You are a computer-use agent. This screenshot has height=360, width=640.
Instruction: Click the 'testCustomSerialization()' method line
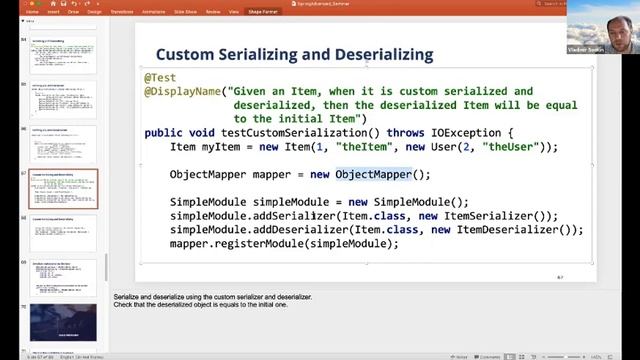[x=329, y=133]
